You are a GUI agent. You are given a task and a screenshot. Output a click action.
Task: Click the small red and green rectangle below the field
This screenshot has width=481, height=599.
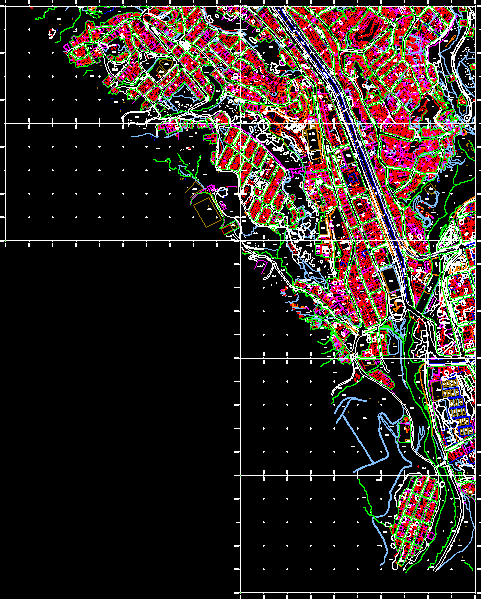pos(230,229)
